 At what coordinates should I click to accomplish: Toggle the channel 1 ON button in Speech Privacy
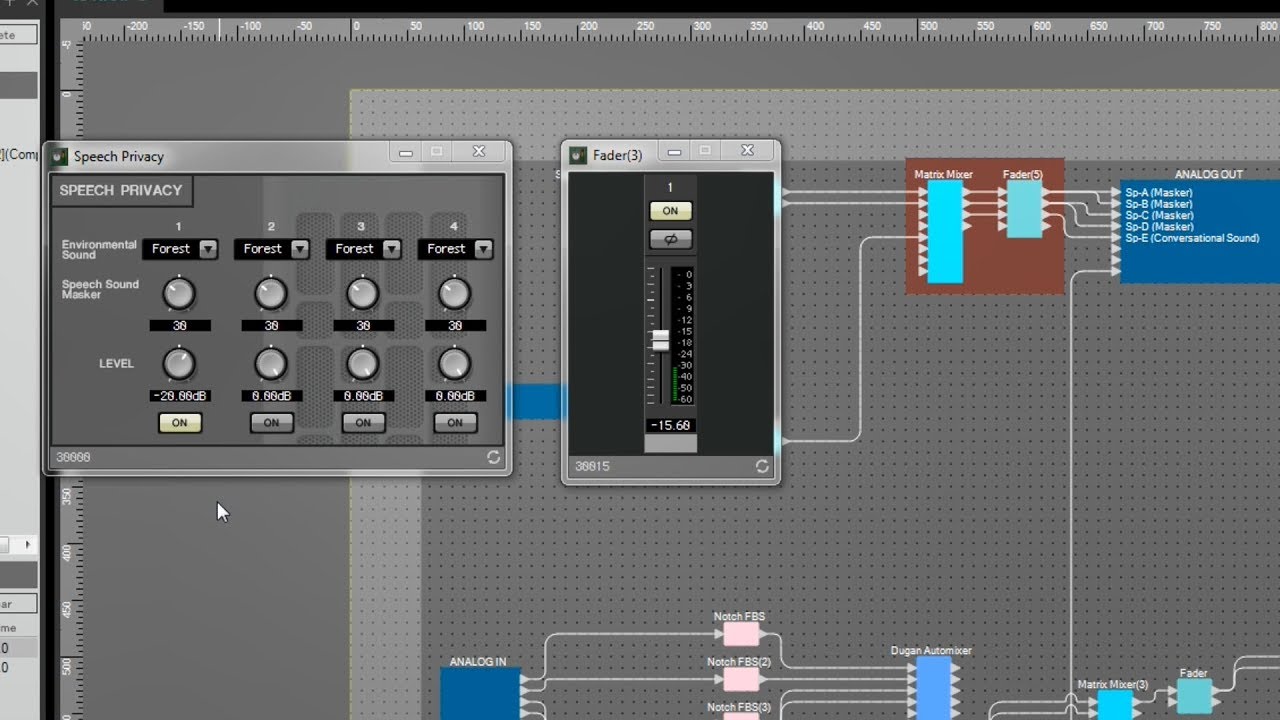[180, 423]
